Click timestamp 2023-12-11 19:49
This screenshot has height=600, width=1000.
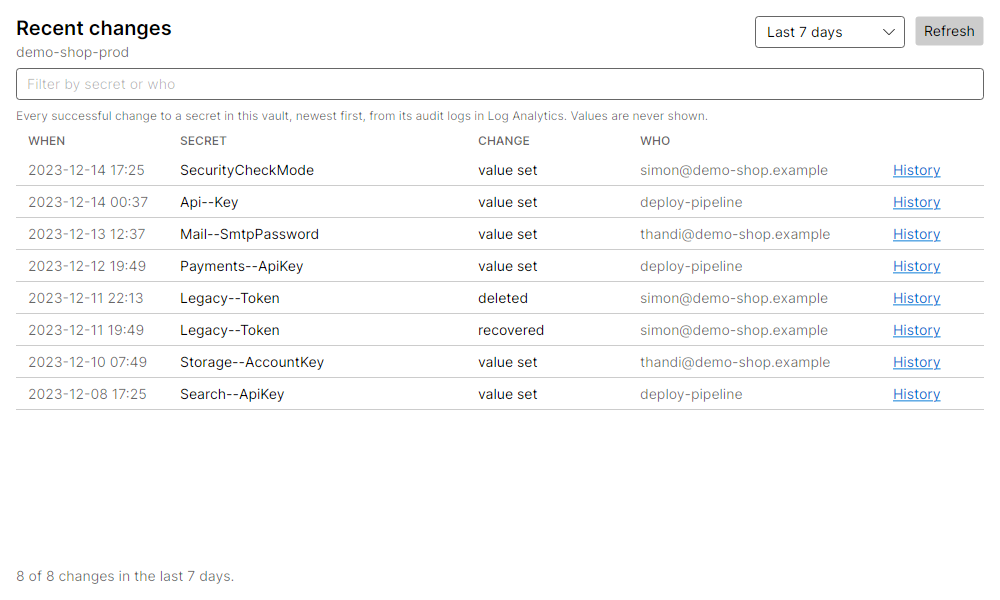click(86, 330)
